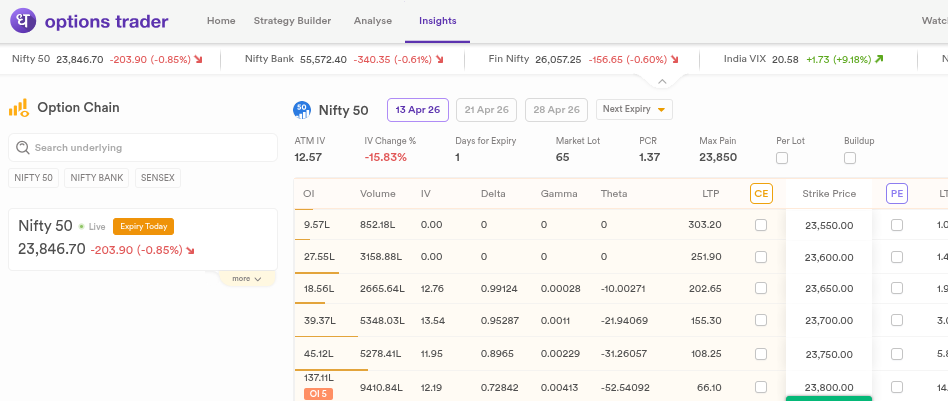
Task: Tick the CE checkbox for 23,550.00 strike
Action: pos(761,225)
